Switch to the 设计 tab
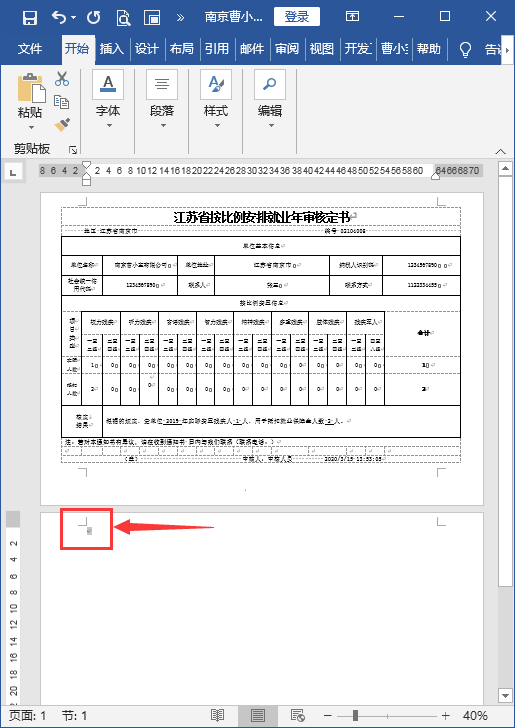The height and width of the screenshot is (728, 515). [147, 49]
